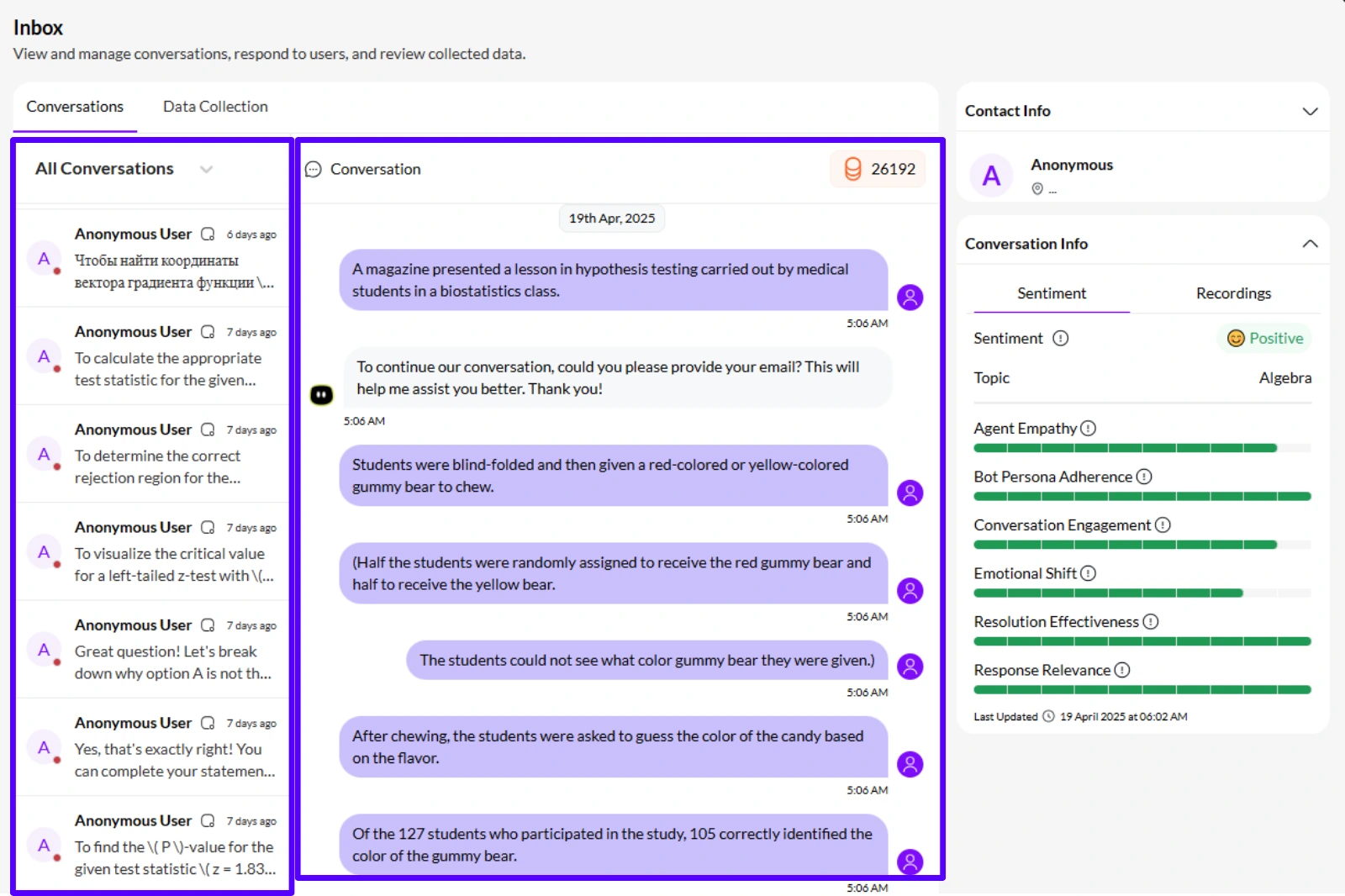Collapse the Conversation Info panel chevron
The height and width of the screenshot is (896, 1345).
1310,244
